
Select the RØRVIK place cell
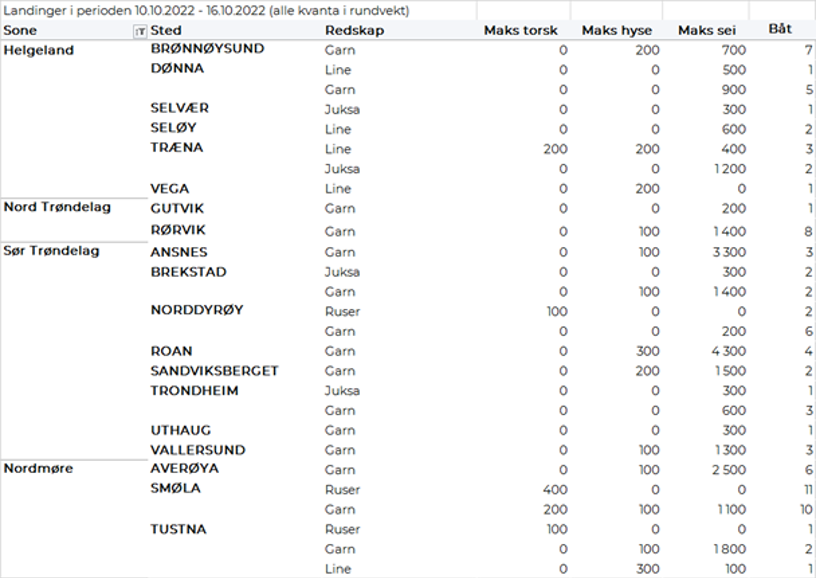point(178,230)
